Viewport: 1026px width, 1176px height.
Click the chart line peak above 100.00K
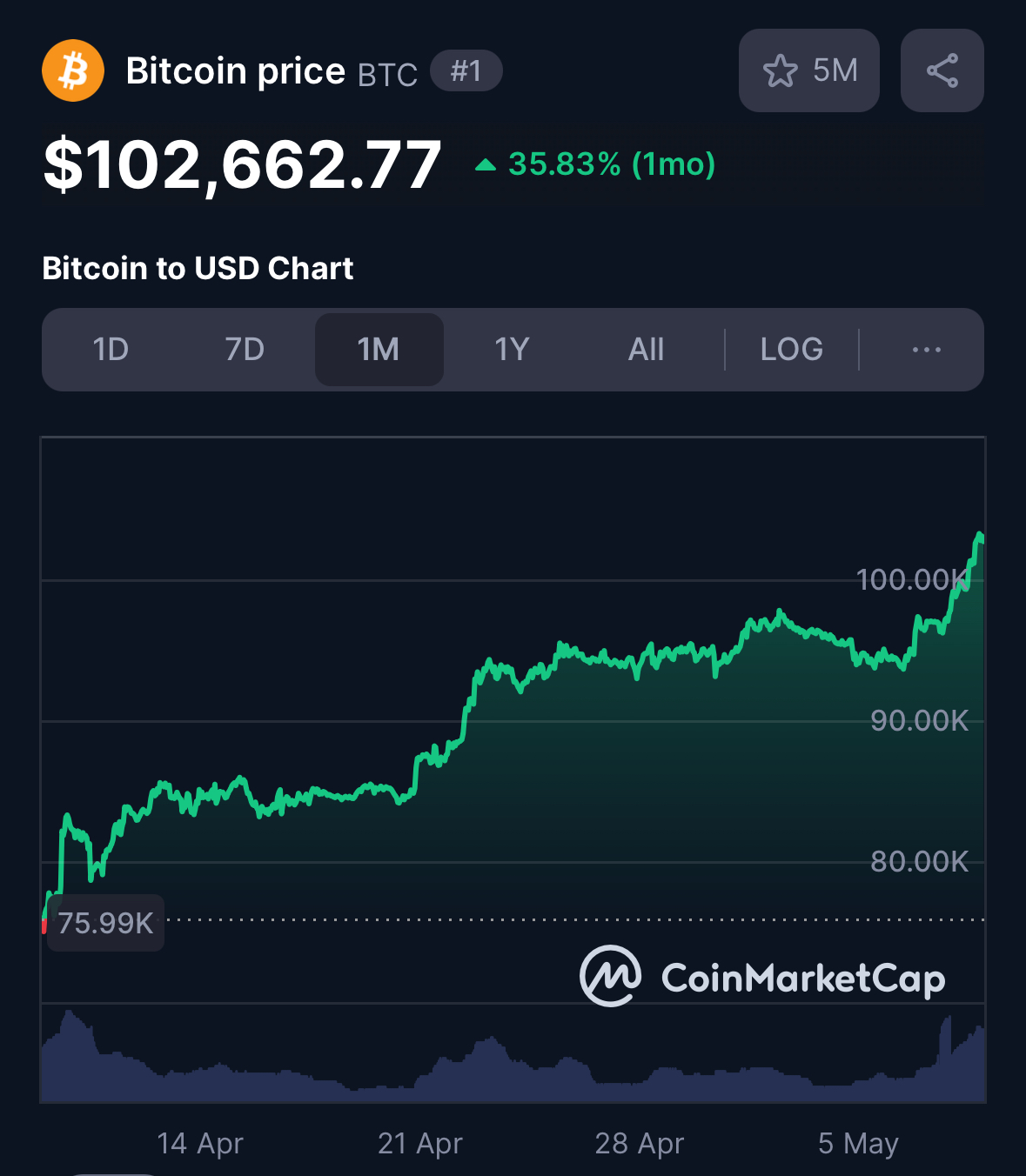980,536
